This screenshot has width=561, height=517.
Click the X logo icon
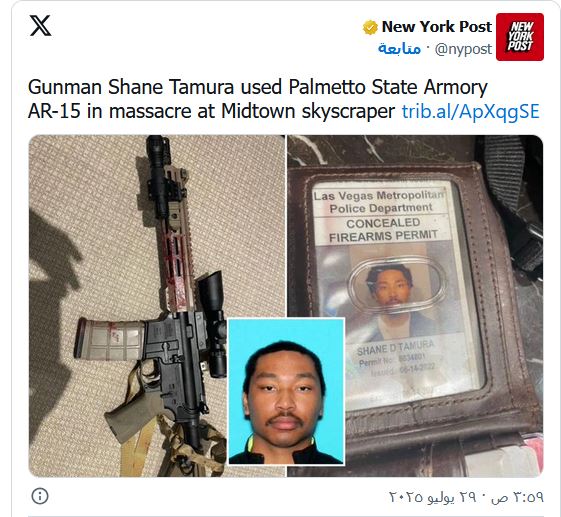pos(40,25)
